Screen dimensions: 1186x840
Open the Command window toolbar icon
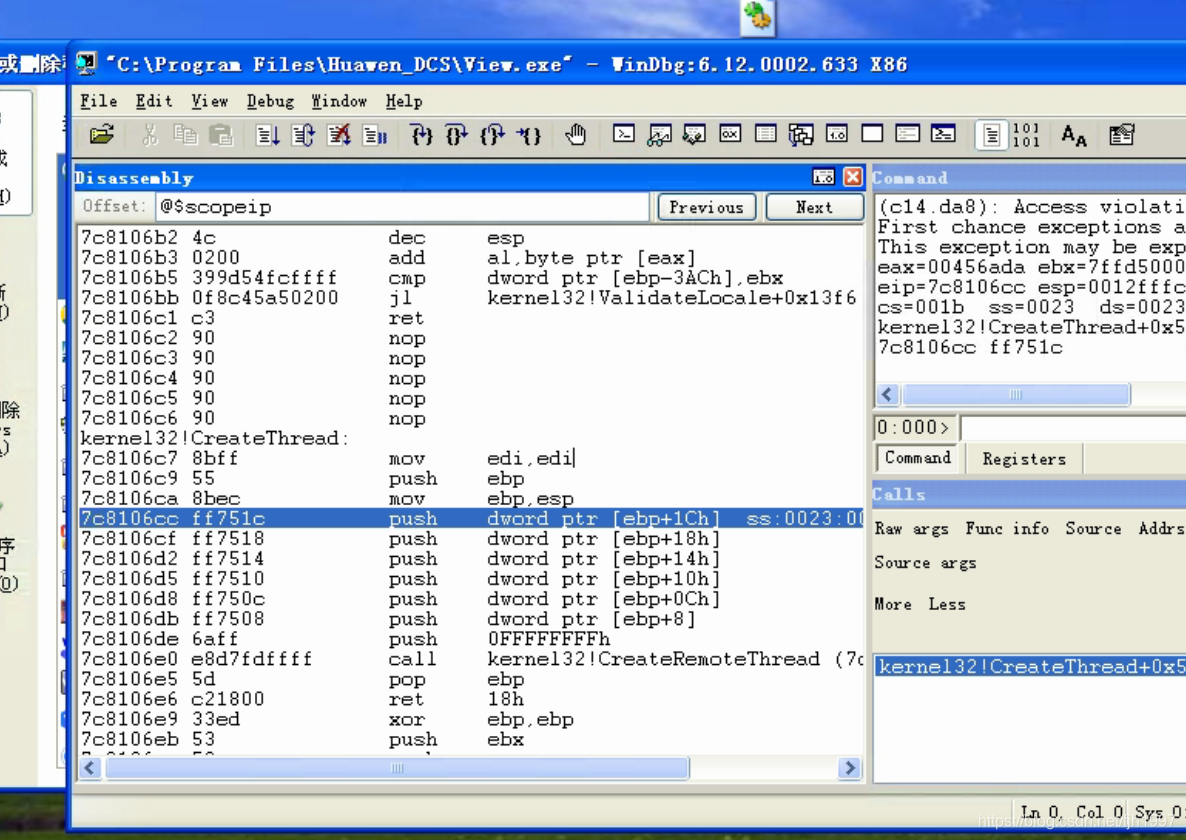click(623, 135)
